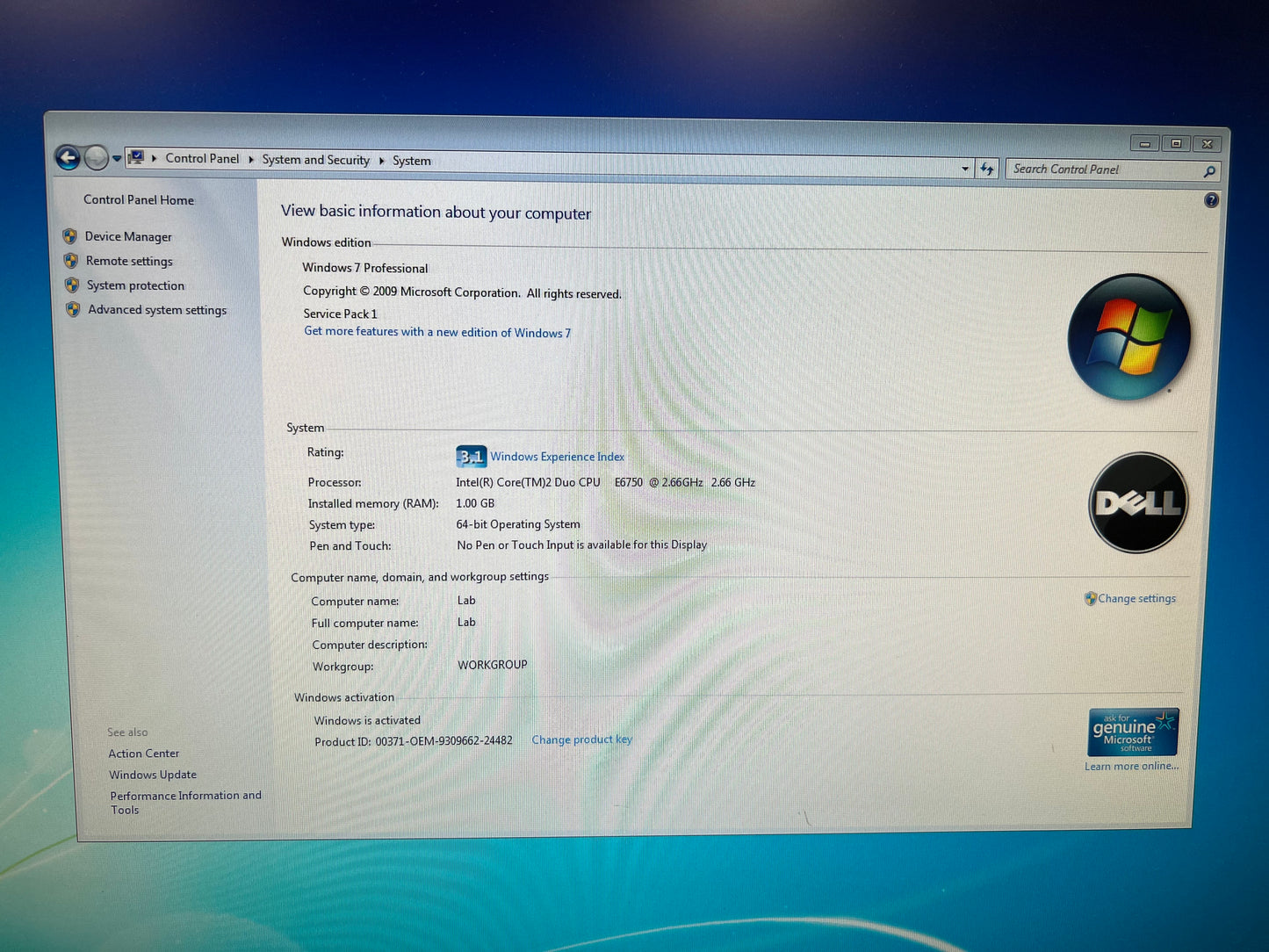Click the genuine Microsoft software badge
1269x952 pixels.
click(1132, 732)
